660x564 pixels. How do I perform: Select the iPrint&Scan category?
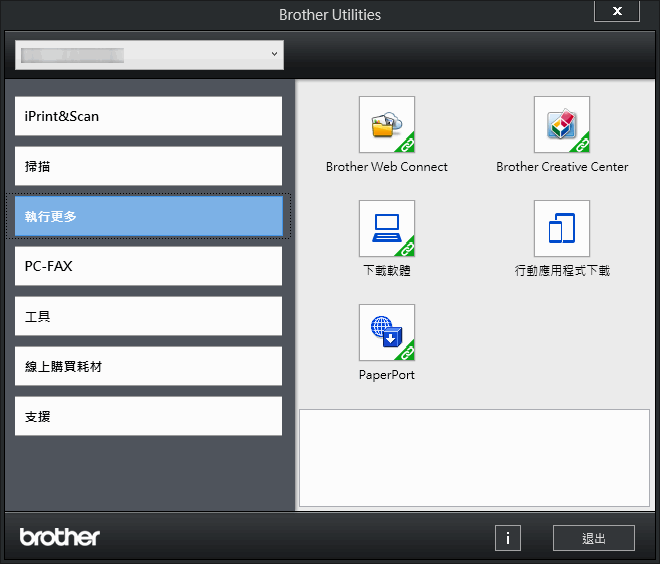point(148,116)
